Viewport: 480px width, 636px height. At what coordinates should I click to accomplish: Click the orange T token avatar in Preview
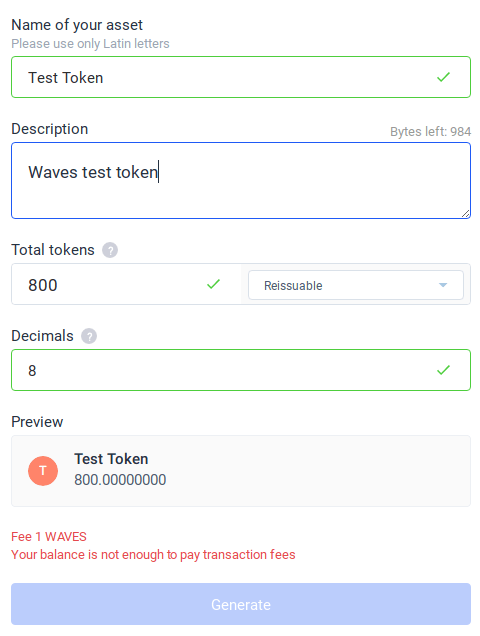click(x=43, y=471)
